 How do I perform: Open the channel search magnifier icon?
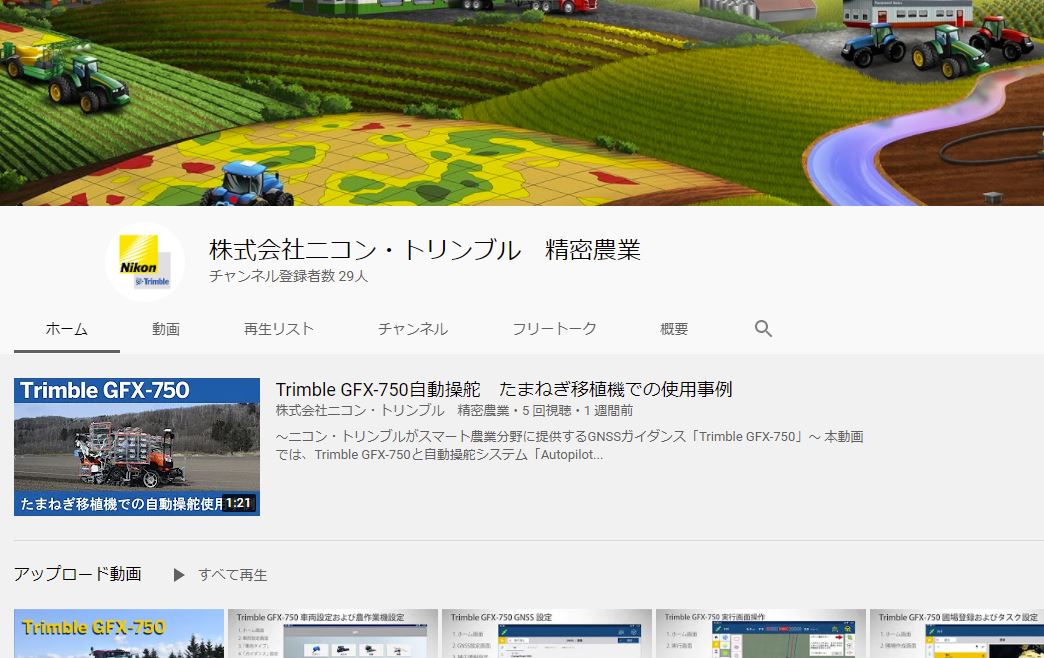[x=763, y=328]
